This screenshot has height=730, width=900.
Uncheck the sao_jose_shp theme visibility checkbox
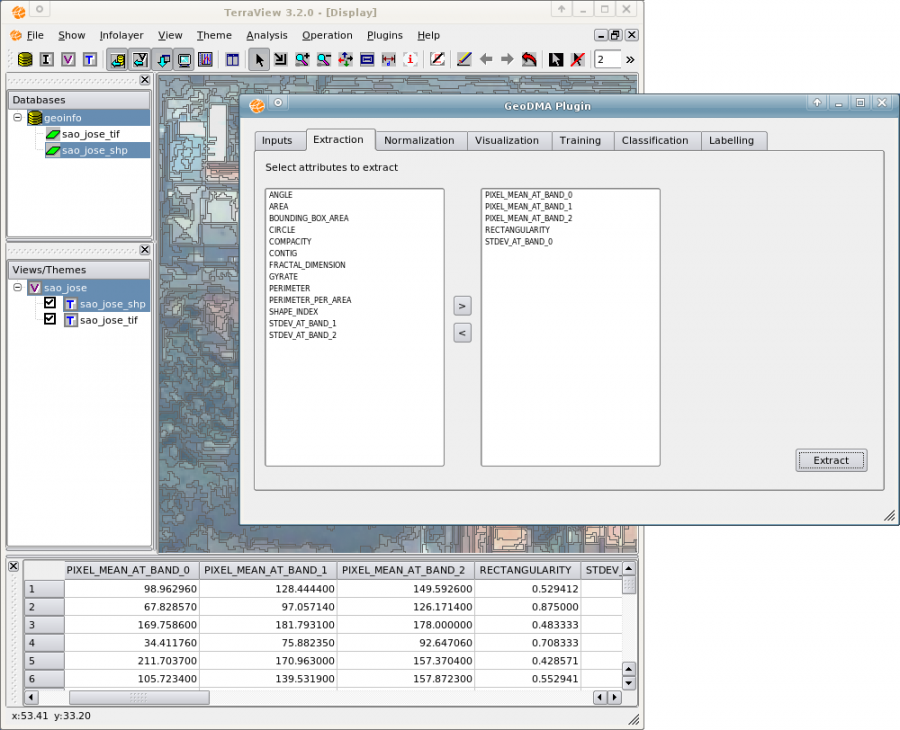[50, 303]
